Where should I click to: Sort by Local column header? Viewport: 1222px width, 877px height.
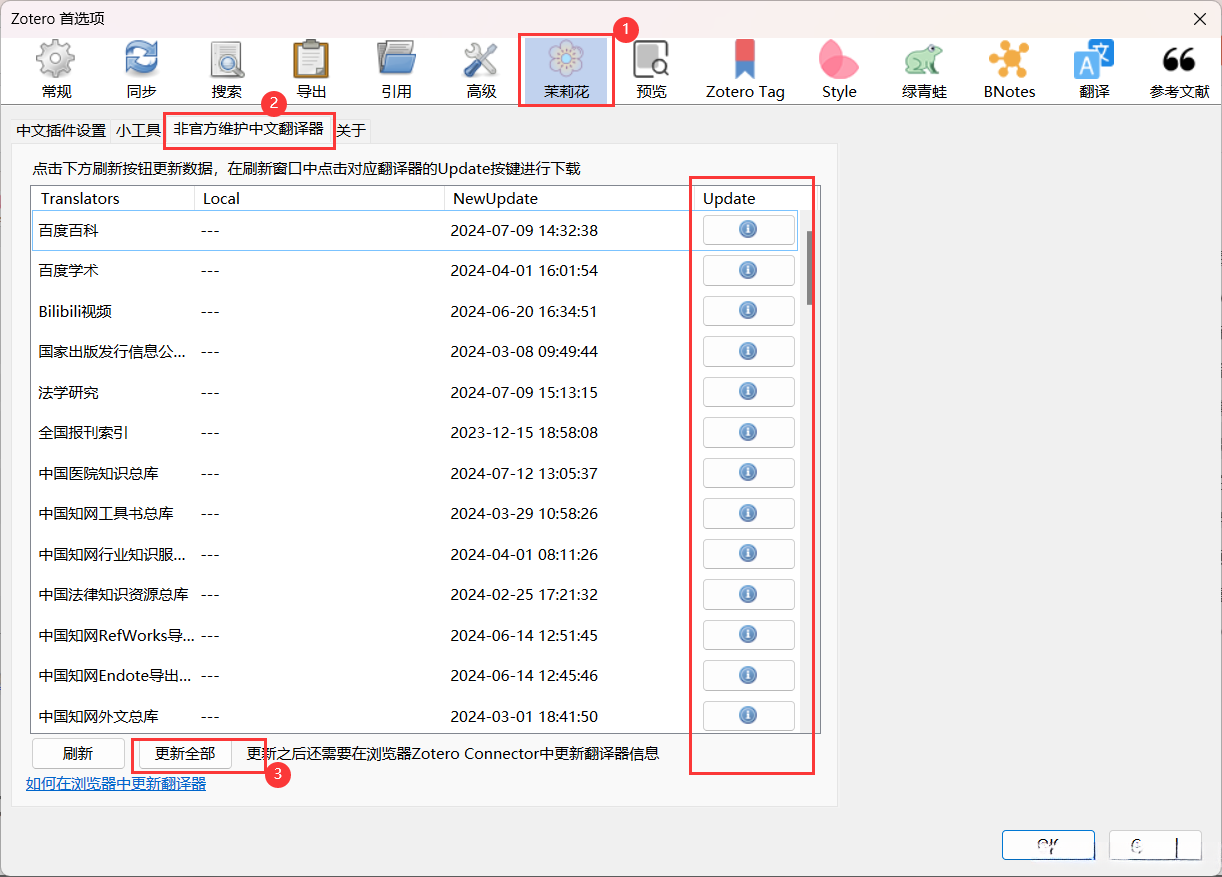(319, 198)
